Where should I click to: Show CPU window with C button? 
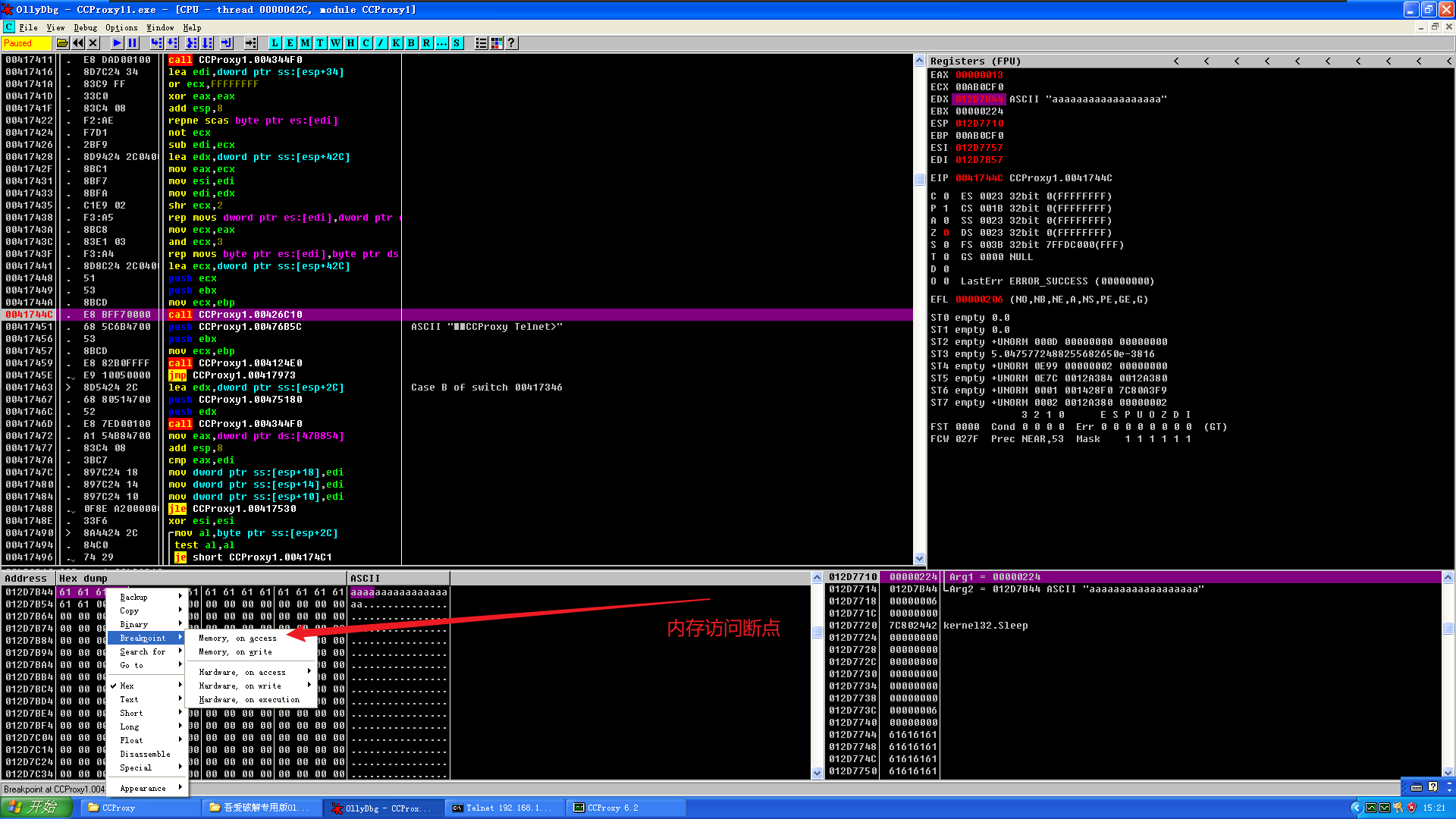tap(366, 43)
